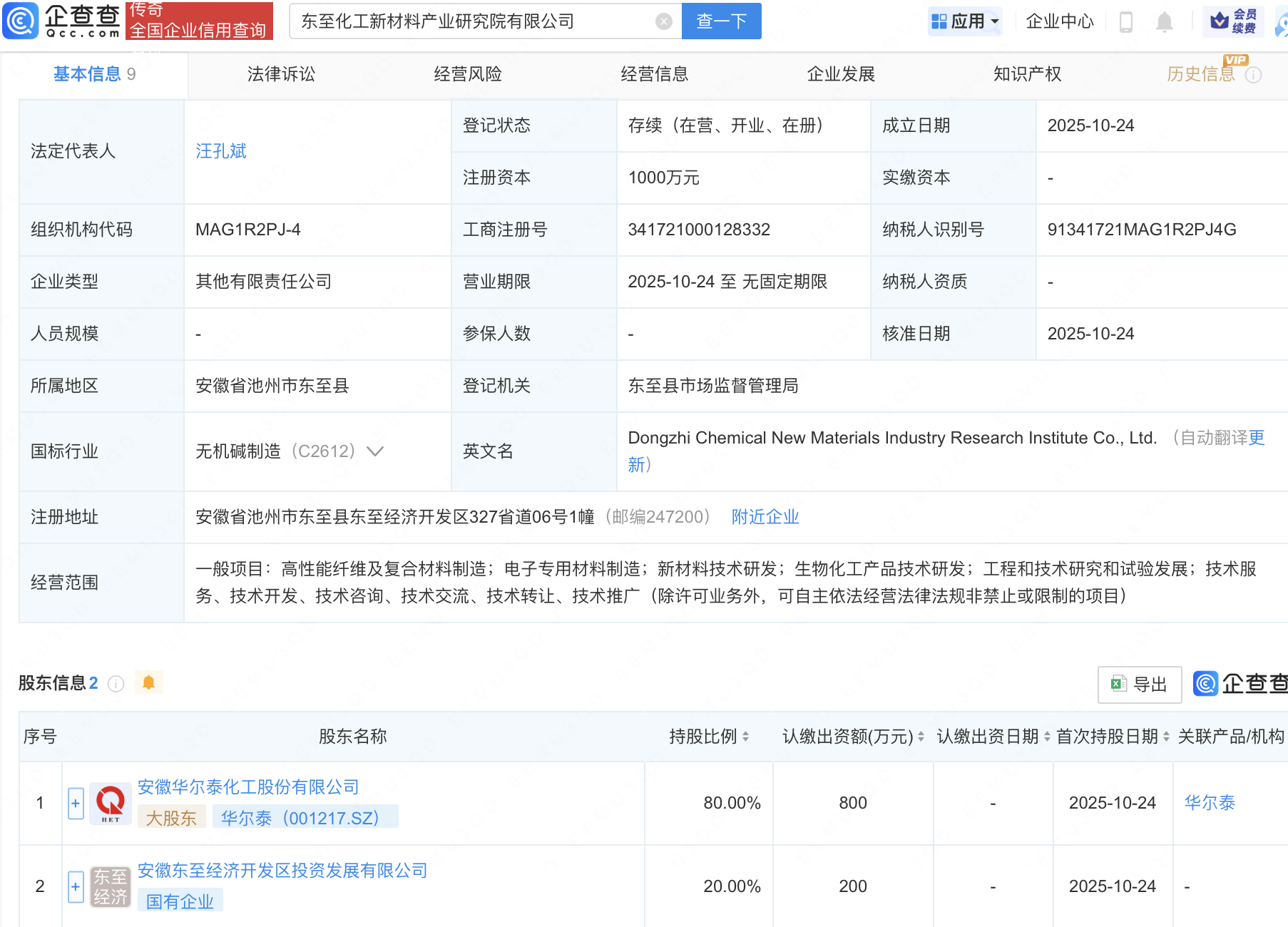Export shareholder list with 导出 button
This screenshot has height=927, width=1288.
1139,685
